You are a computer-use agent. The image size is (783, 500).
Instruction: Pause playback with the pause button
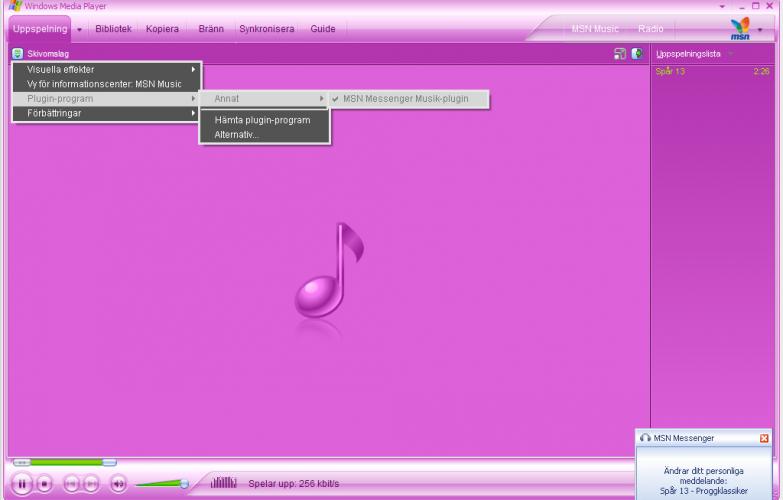pos(20,484)
